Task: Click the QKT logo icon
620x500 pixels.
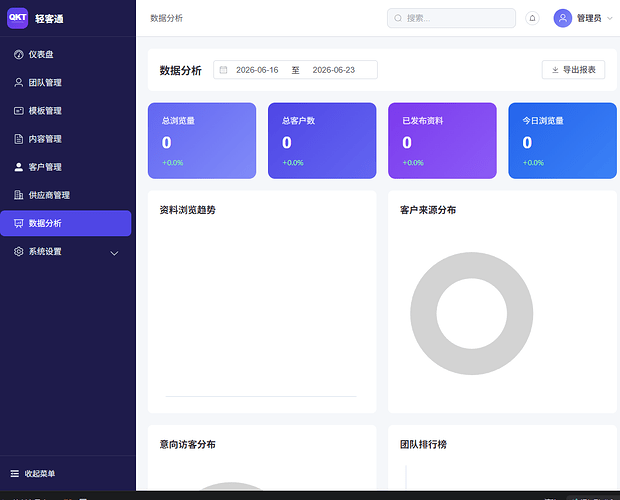Action: [x=17, y=18]
